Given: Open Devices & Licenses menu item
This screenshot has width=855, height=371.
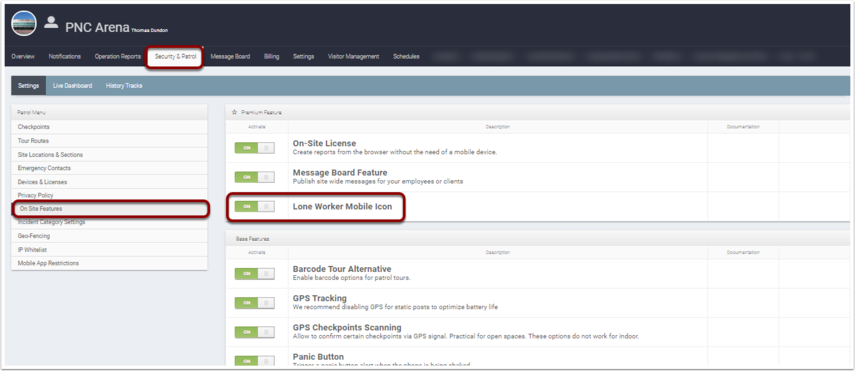Looking at the screenshot, I should (109, 182).
